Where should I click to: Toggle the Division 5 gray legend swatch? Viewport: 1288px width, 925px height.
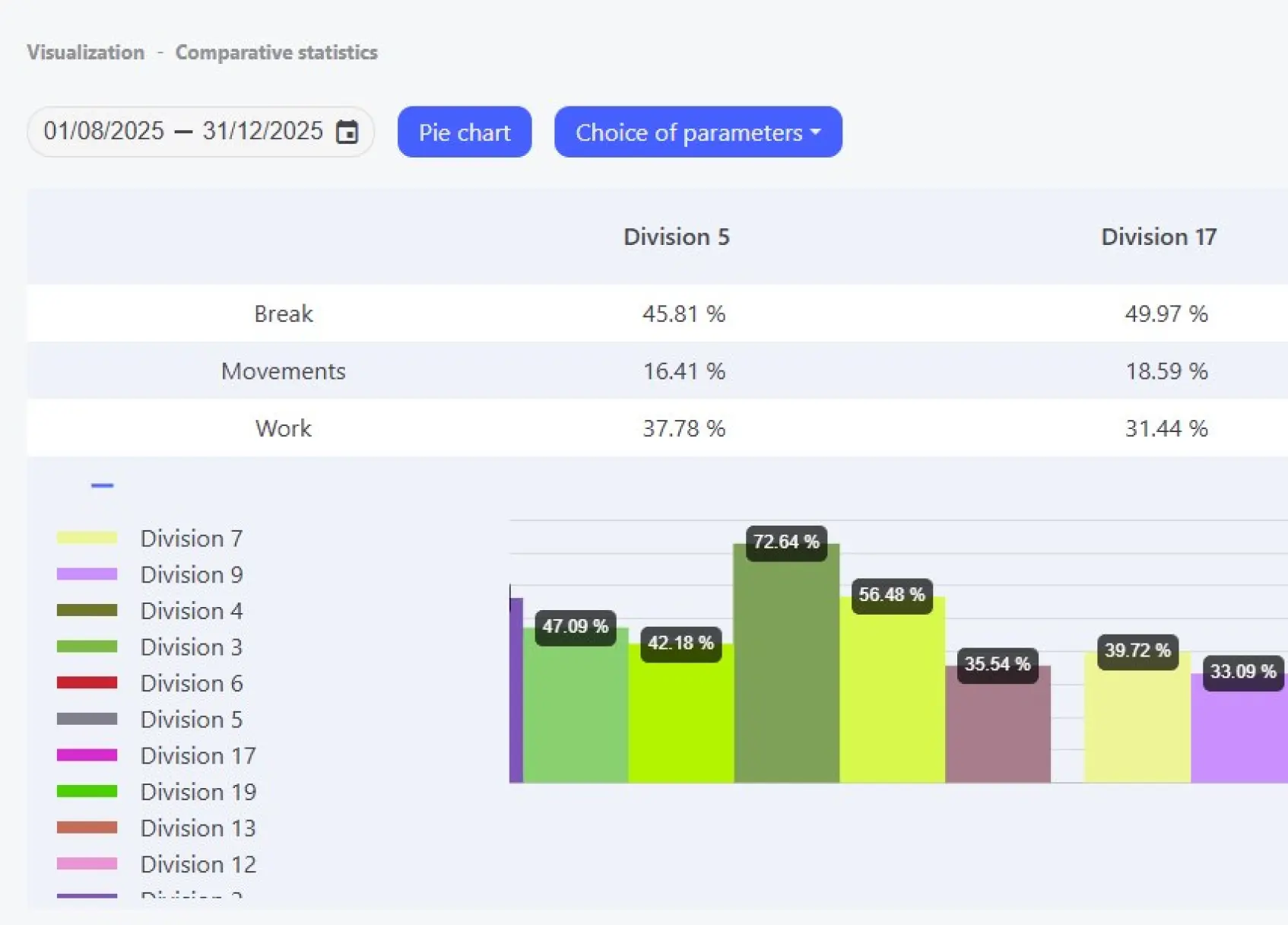click(x=87, y=719)
